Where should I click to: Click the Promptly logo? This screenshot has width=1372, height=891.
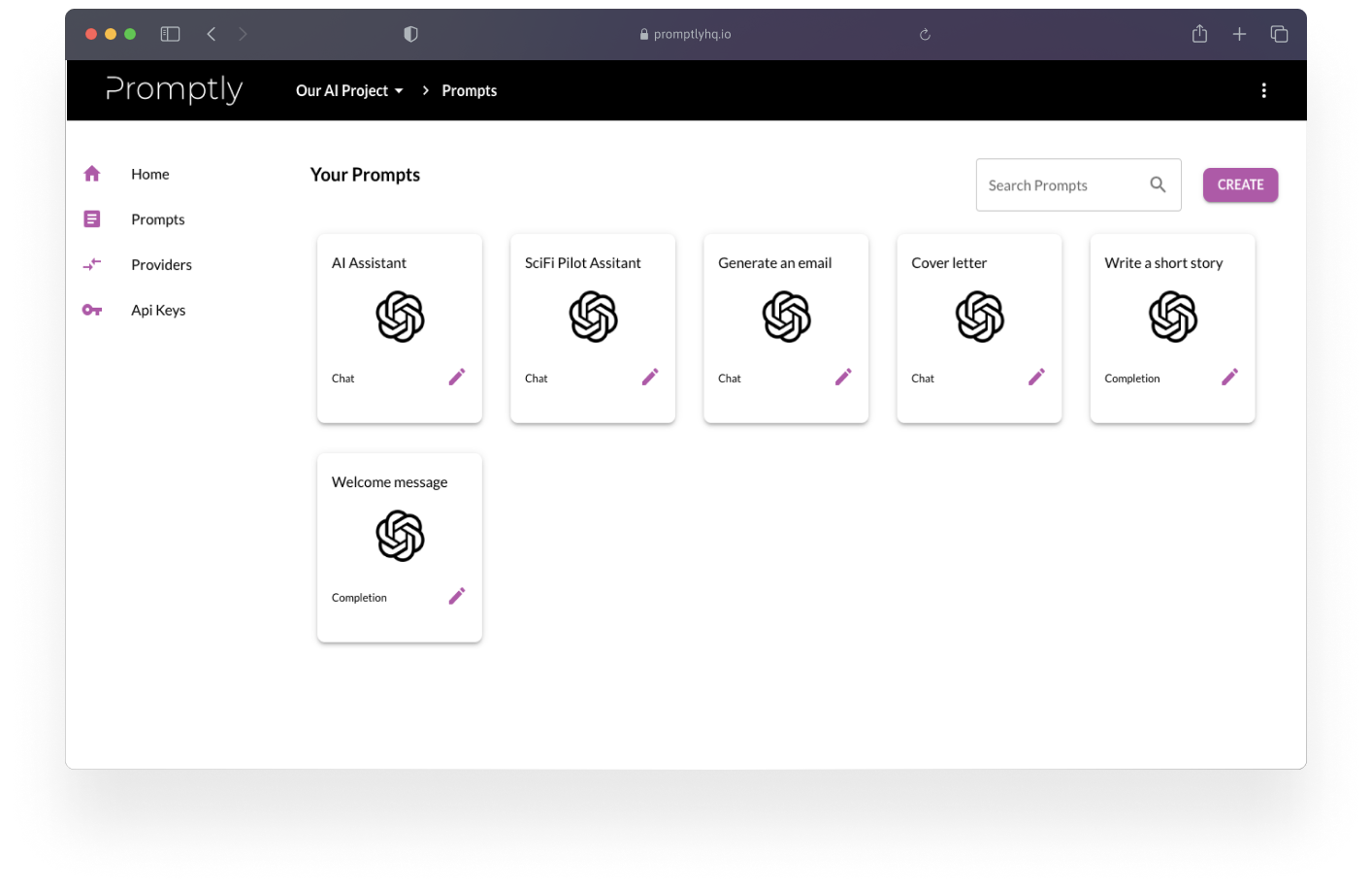click(x=174, y=89)
